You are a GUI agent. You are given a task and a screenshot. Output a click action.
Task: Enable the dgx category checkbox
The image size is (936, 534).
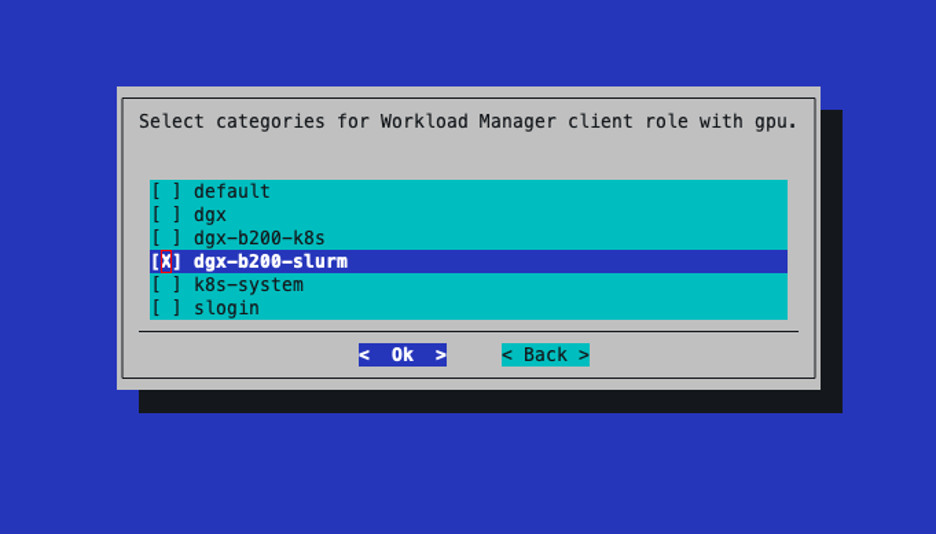(166, 215)
